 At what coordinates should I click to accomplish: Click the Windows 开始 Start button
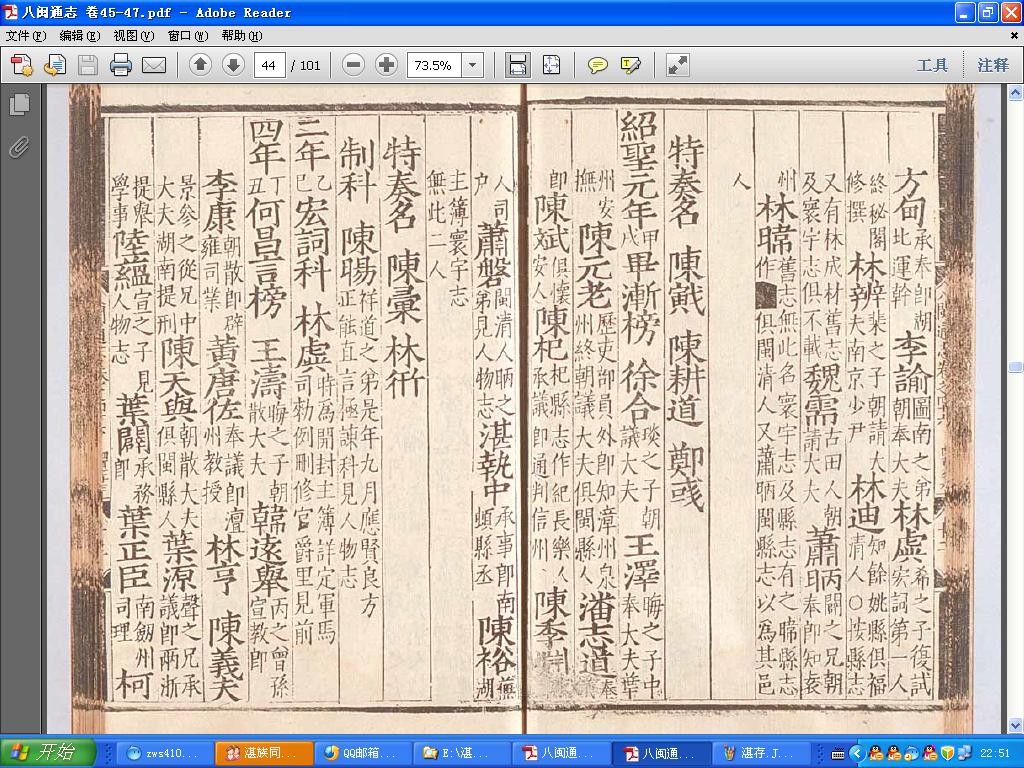(48, 753)
